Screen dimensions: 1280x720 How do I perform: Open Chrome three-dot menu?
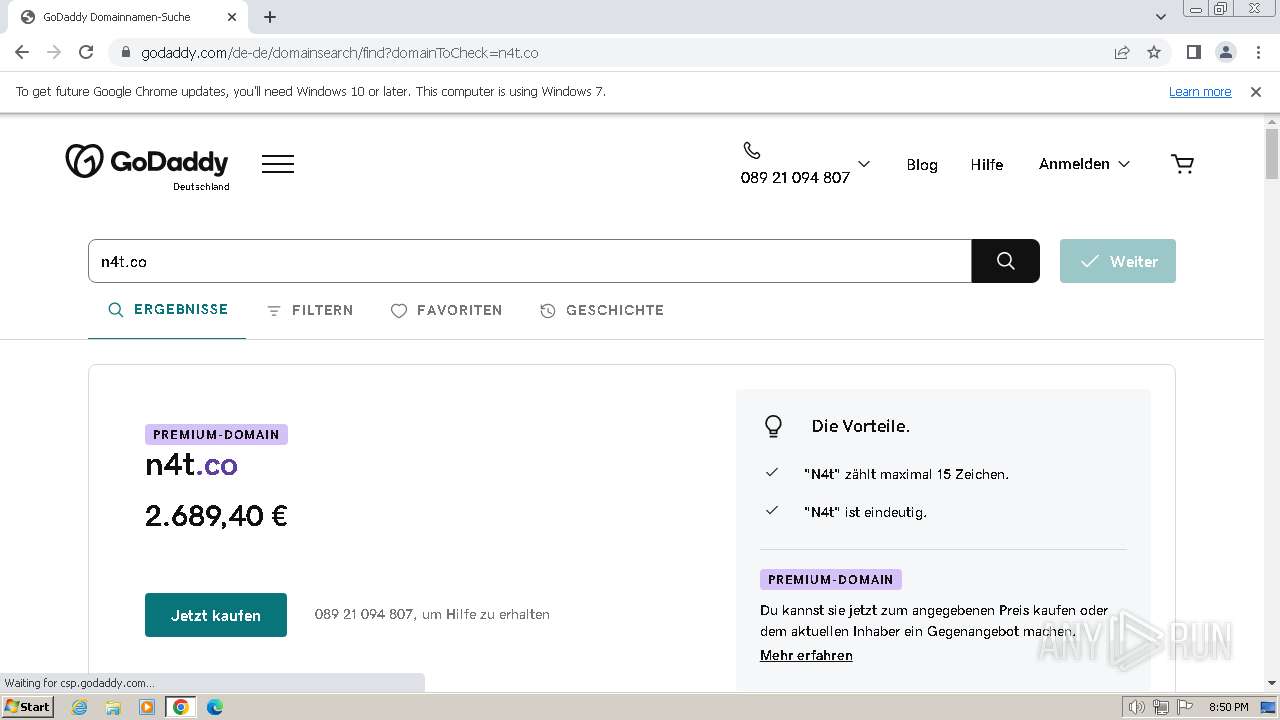(1258, 52)
